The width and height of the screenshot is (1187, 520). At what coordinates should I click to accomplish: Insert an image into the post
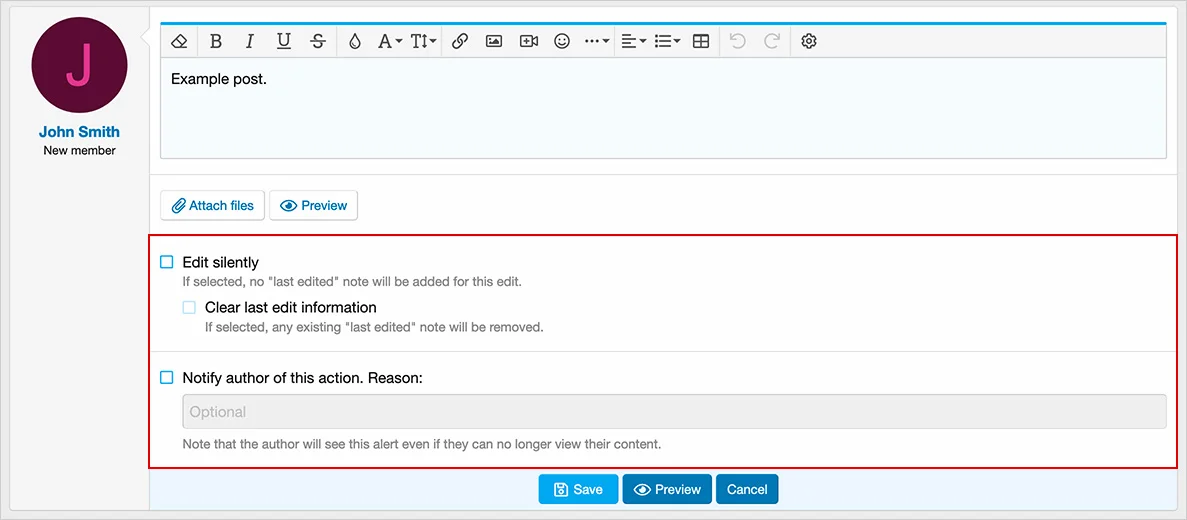(x=494, y=41)
